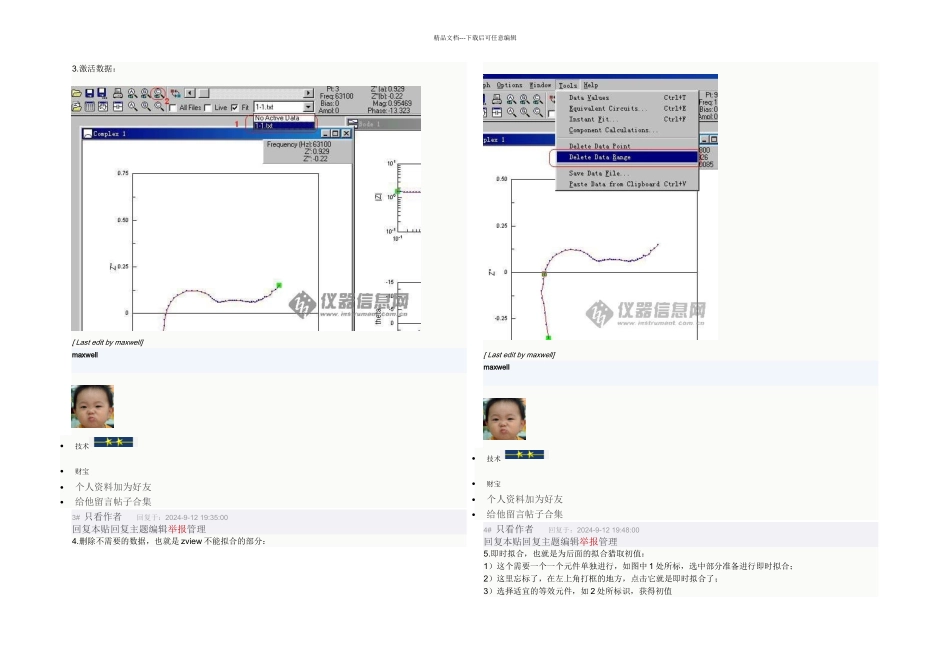Click red 举报 link in post 4#
Screen dimensions: 950x672
[x=589, y=542]
